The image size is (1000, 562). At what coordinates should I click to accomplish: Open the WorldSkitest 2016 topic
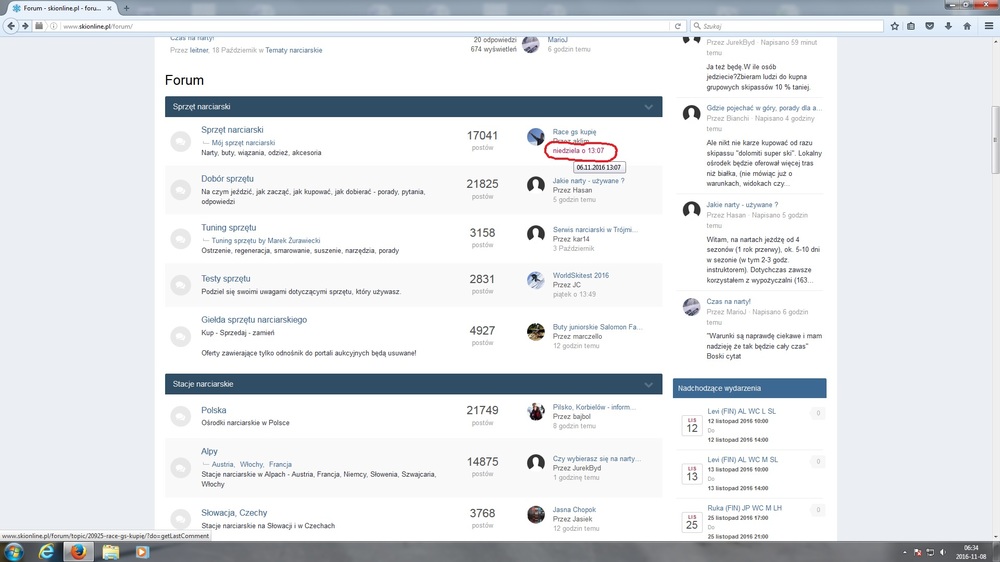(580, 276)
